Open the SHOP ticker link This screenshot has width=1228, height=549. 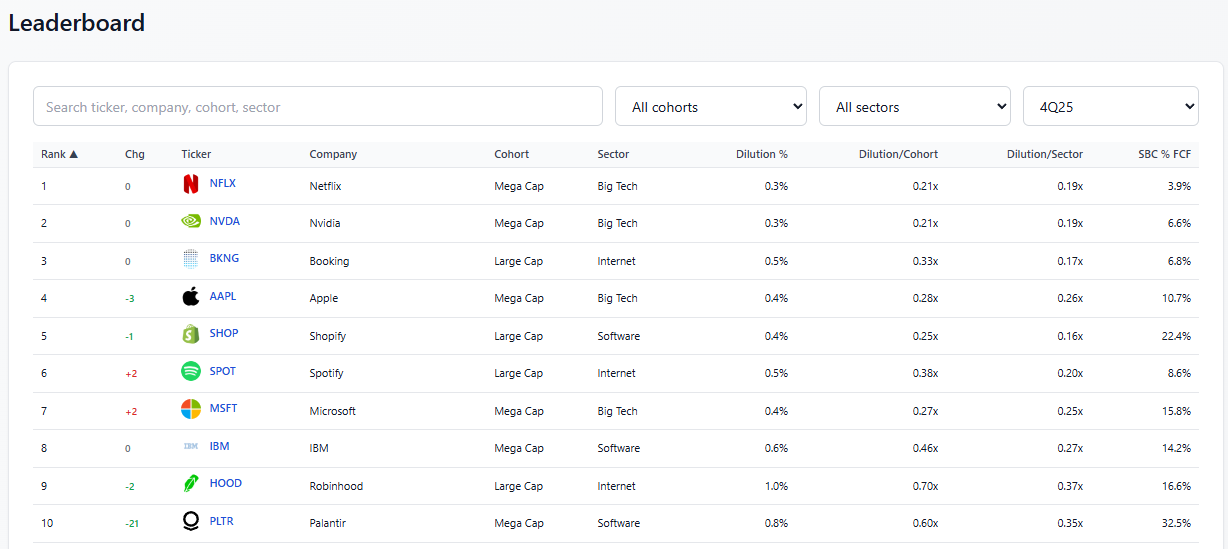pos(224,334)
